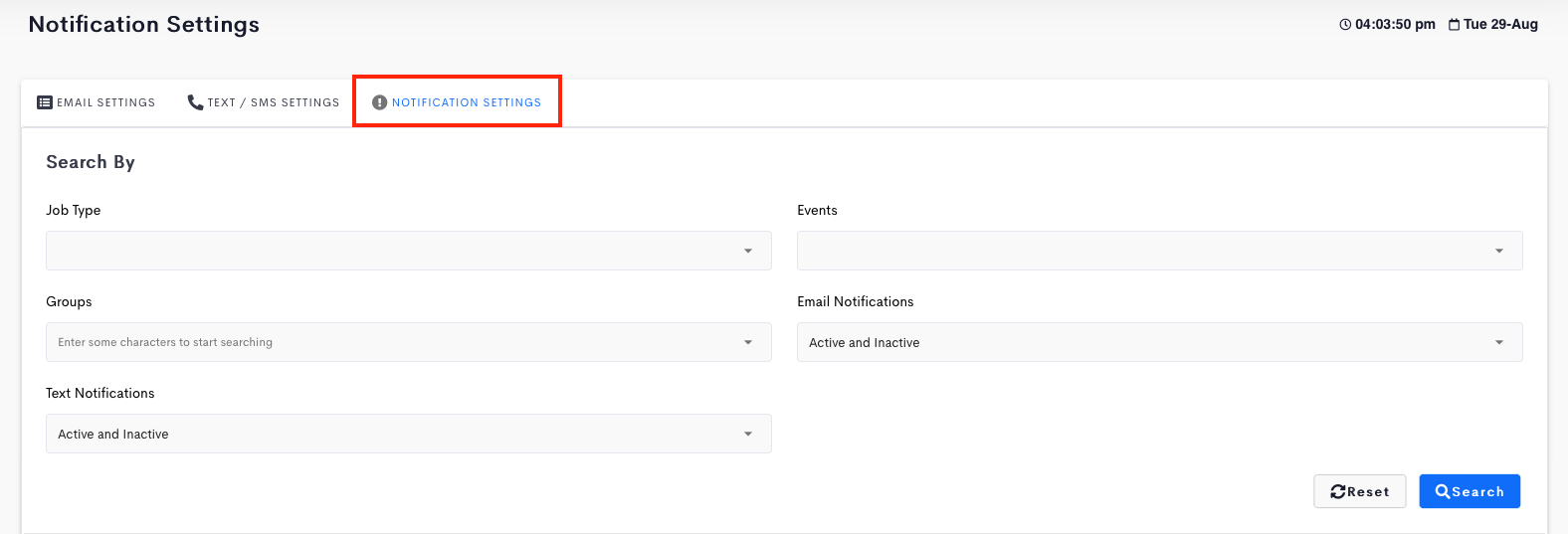Click inside the Job Type field
The height and width of the screenshot is (534, 1568).
point(409,251)
